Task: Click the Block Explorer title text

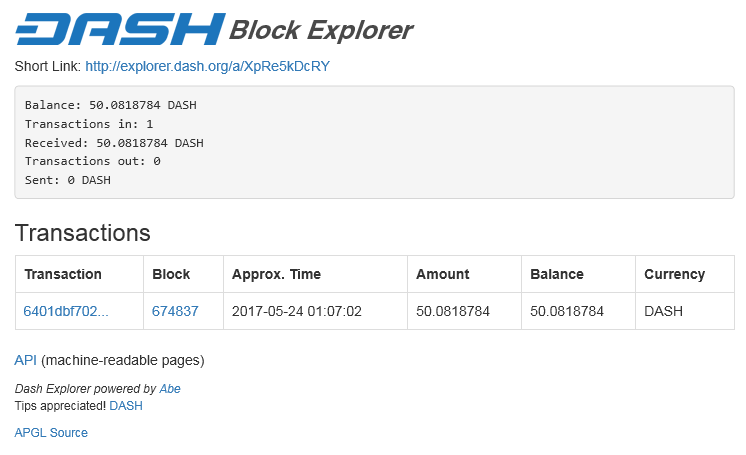Action: (x=321, y=30)
